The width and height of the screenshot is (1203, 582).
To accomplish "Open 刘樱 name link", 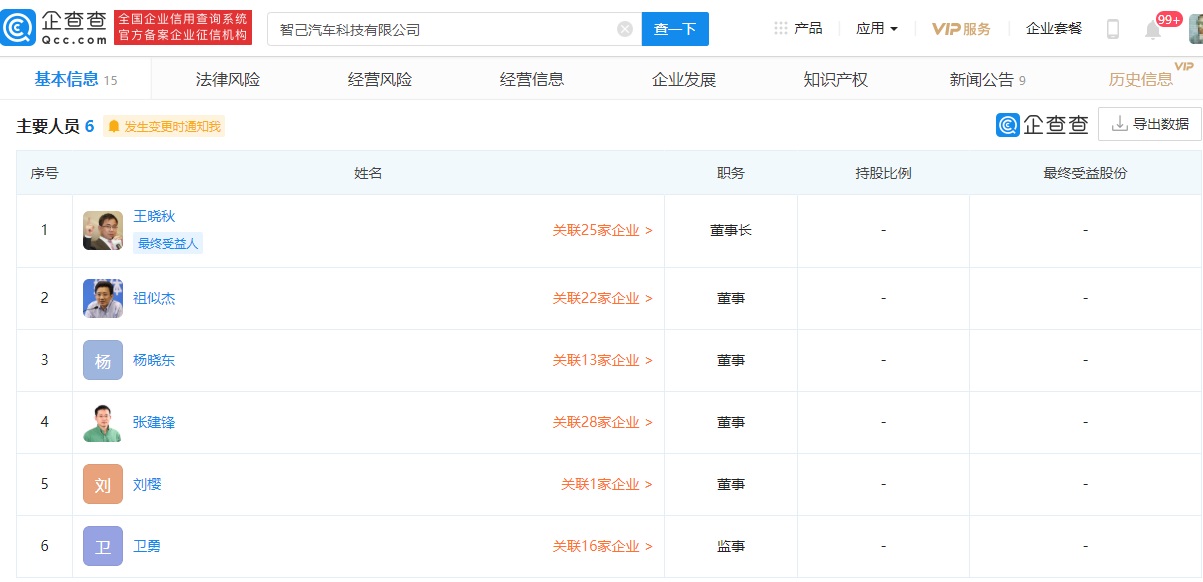I will pos(147,484).
